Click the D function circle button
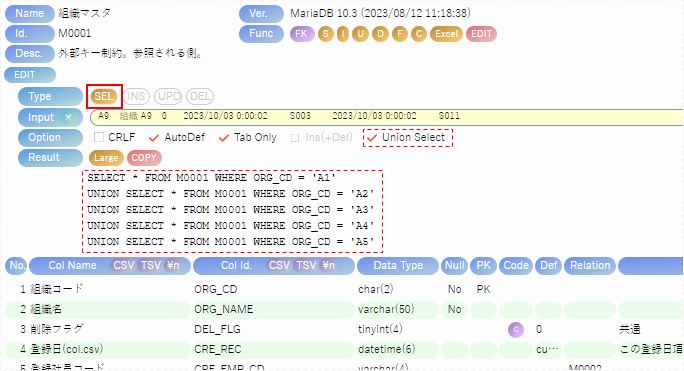 380,34
